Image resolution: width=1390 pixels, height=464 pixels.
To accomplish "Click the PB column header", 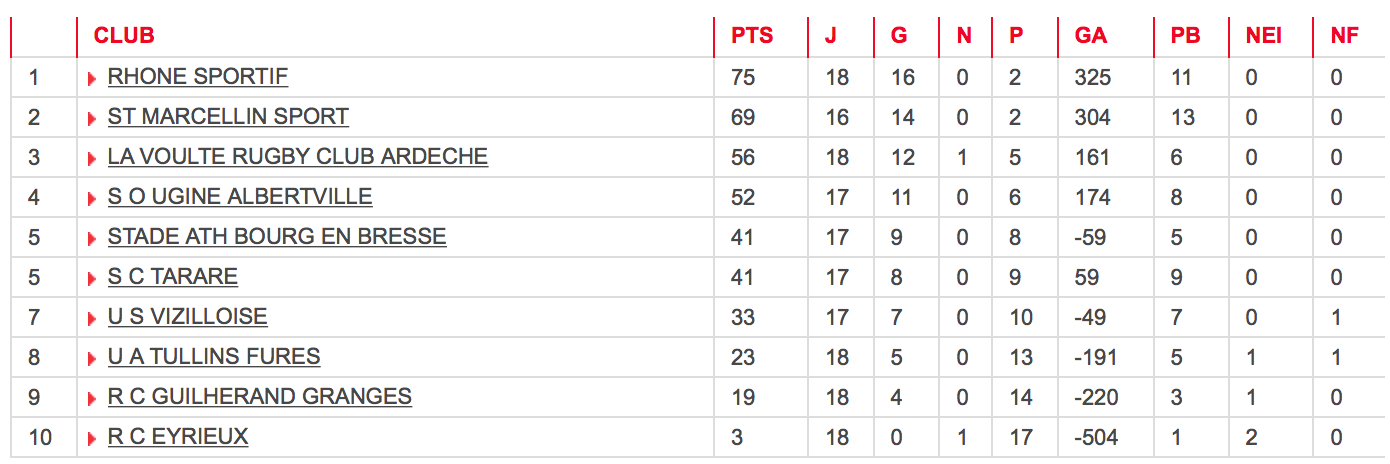I will [x=1185, y=36].
